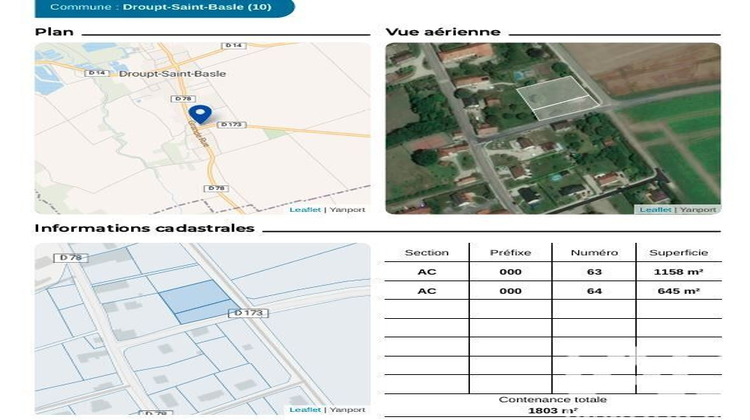Click prefix 000 in the parcel 63 row
750x420 pixels.
(x=510, y=272)
